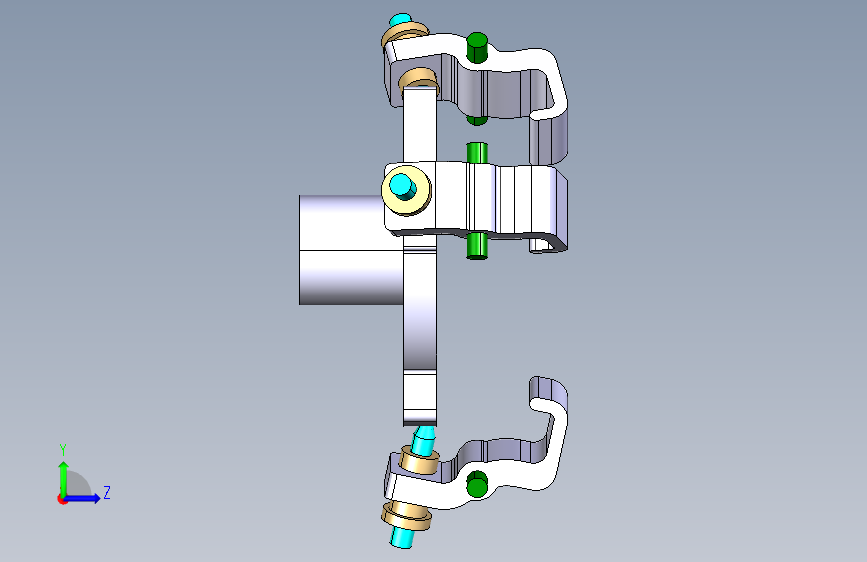The height and width of the screenshot is (562, 867).
Task: Select the green pin below the middle bracket
Action: coord(477,246)
